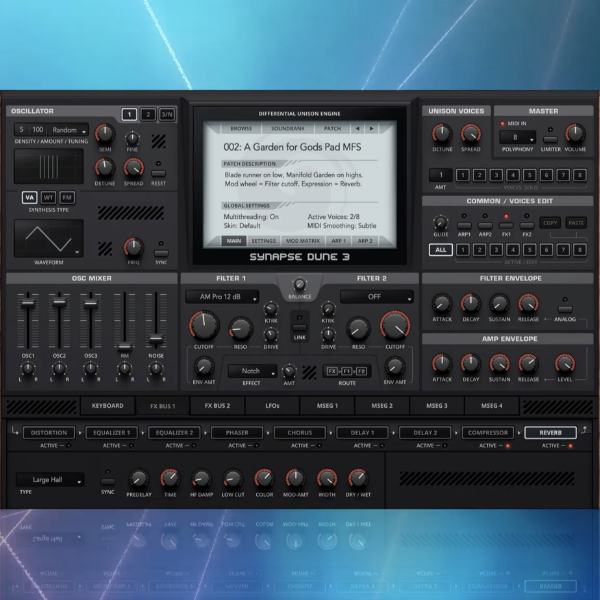
Task: Open the Mod Matrix display tab
Action: point(303,241)
